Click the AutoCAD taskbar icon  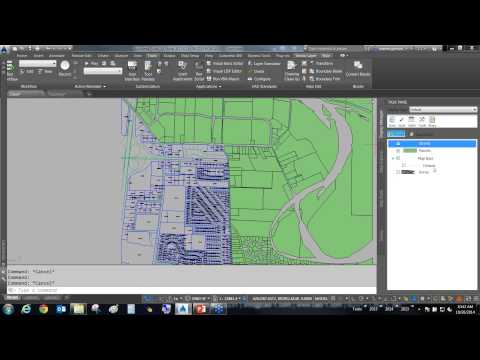tap(182, 309)
